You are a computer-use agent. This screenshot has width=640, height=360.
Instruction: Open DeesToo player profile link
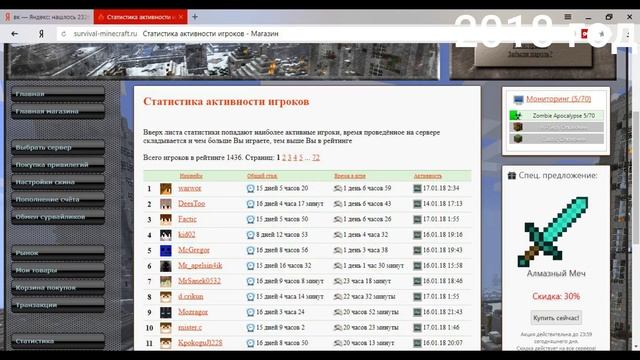[191, 204]
